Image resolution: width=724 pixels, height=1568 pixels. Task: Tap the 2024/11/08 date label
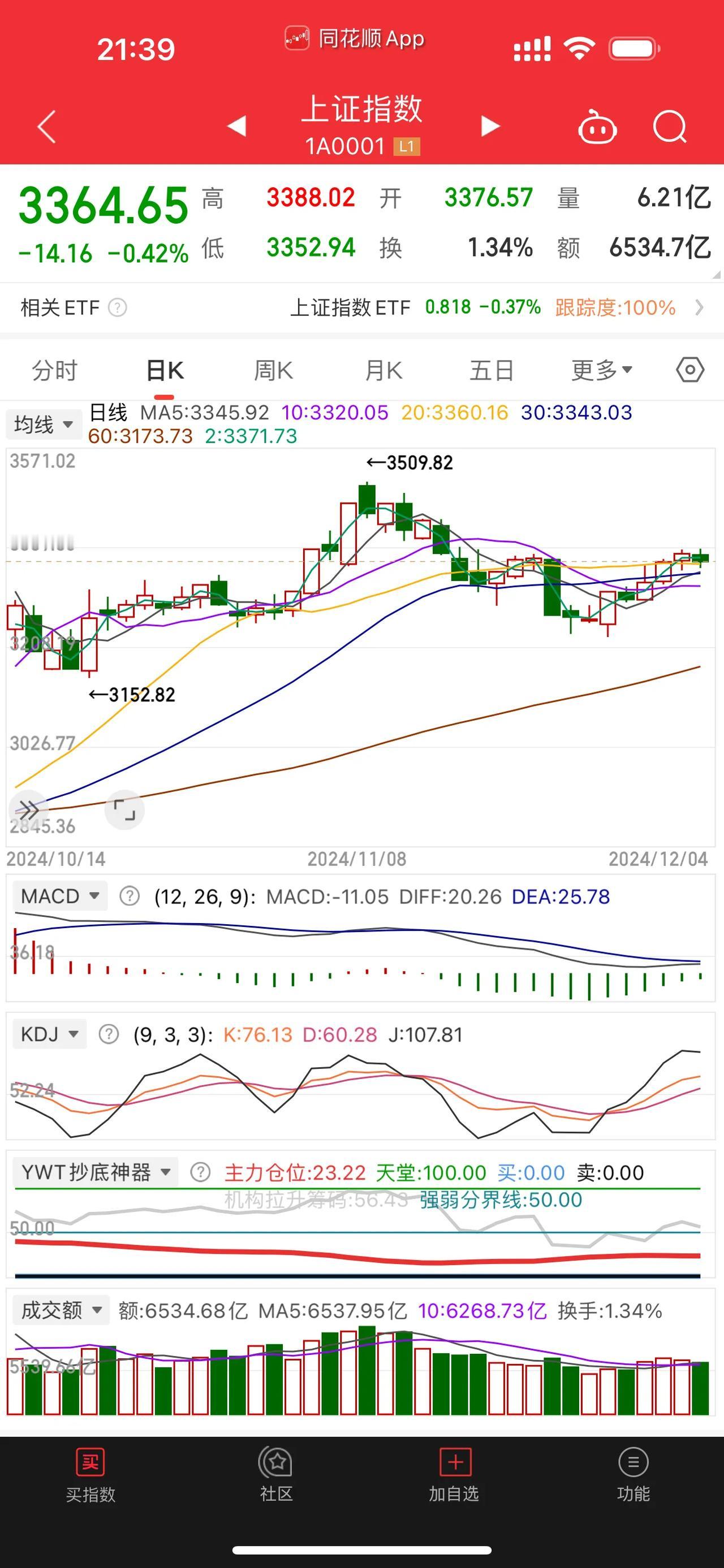coord(357,859)
